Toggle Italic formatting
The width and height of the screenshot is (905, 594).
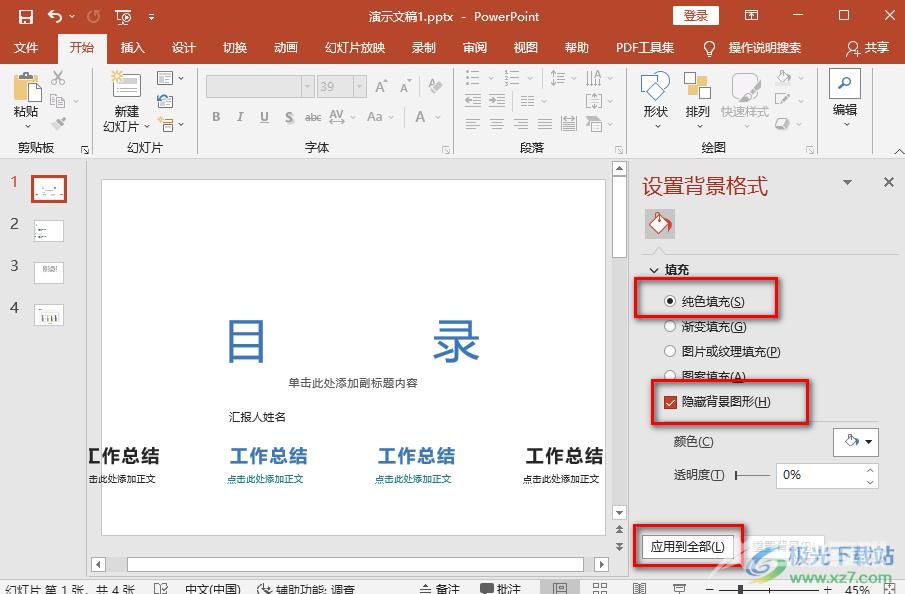coord(240,117)
